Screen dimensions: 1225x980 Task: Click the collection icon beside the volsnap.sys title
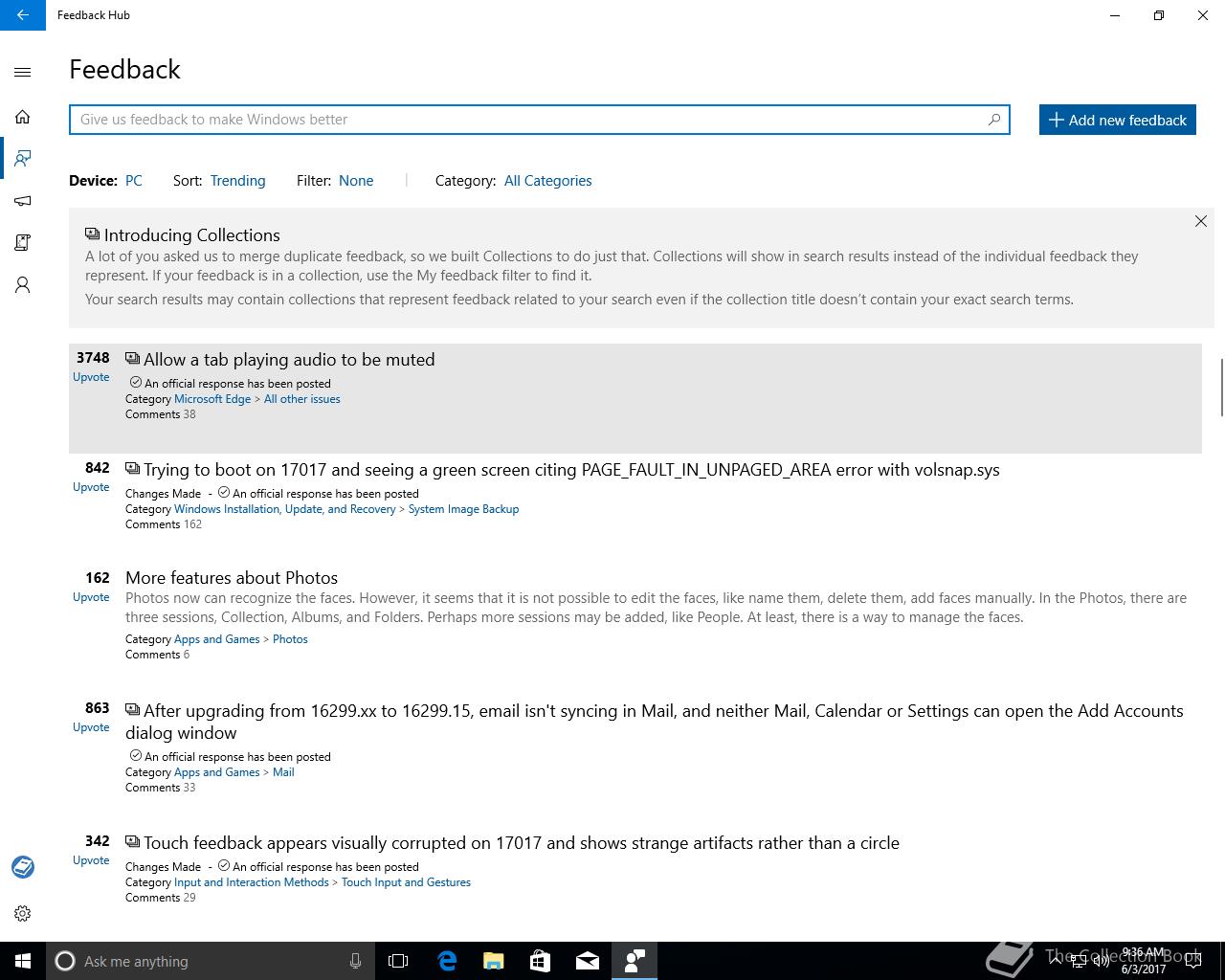click(132, 469)
